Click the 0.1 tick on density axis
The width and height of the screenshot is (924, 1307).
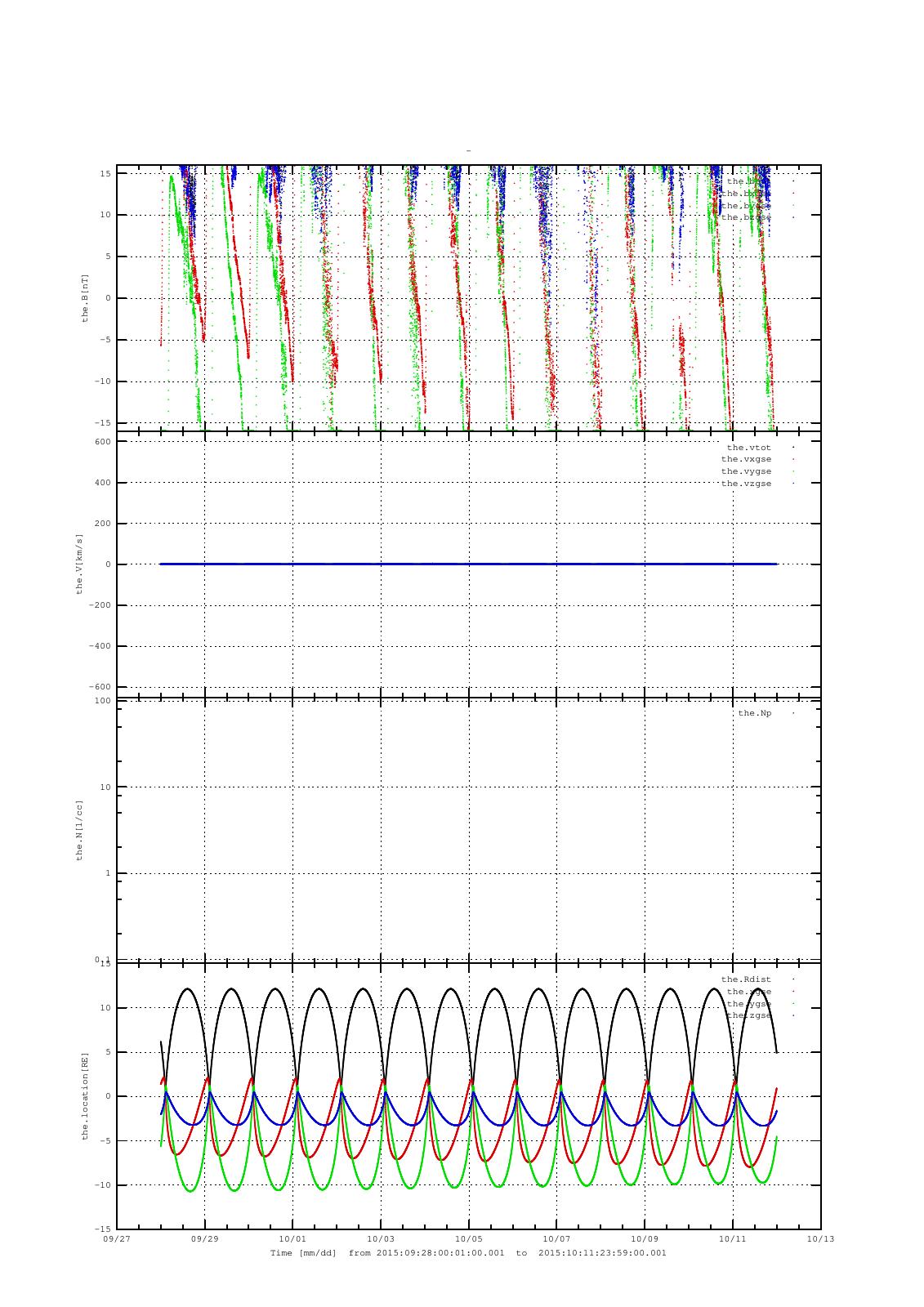[102, 959]
